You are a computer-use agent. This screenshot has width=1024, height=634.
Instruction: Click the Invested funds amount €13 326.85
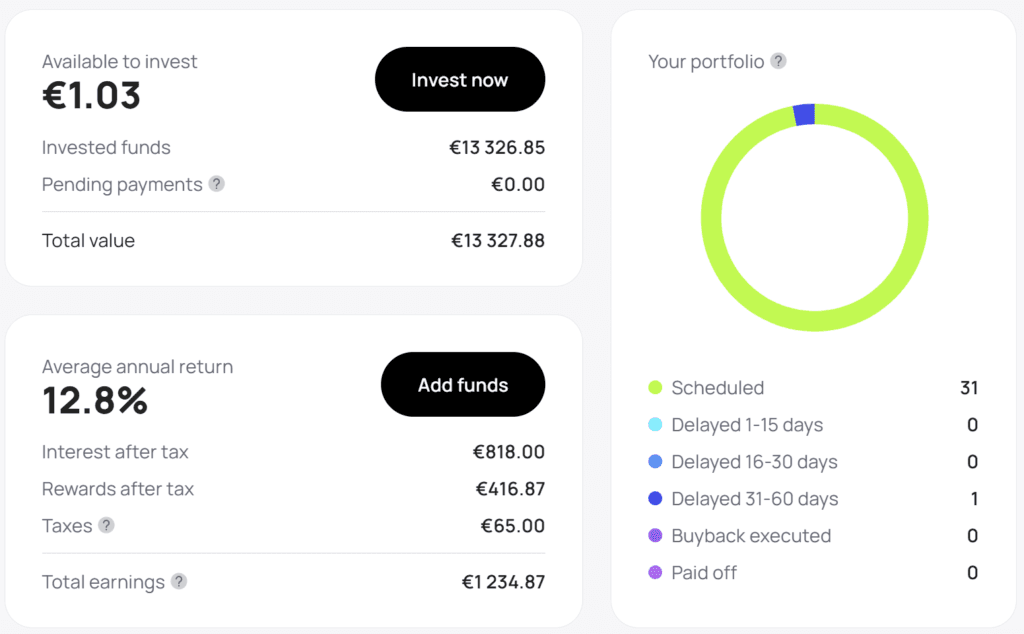497,148
